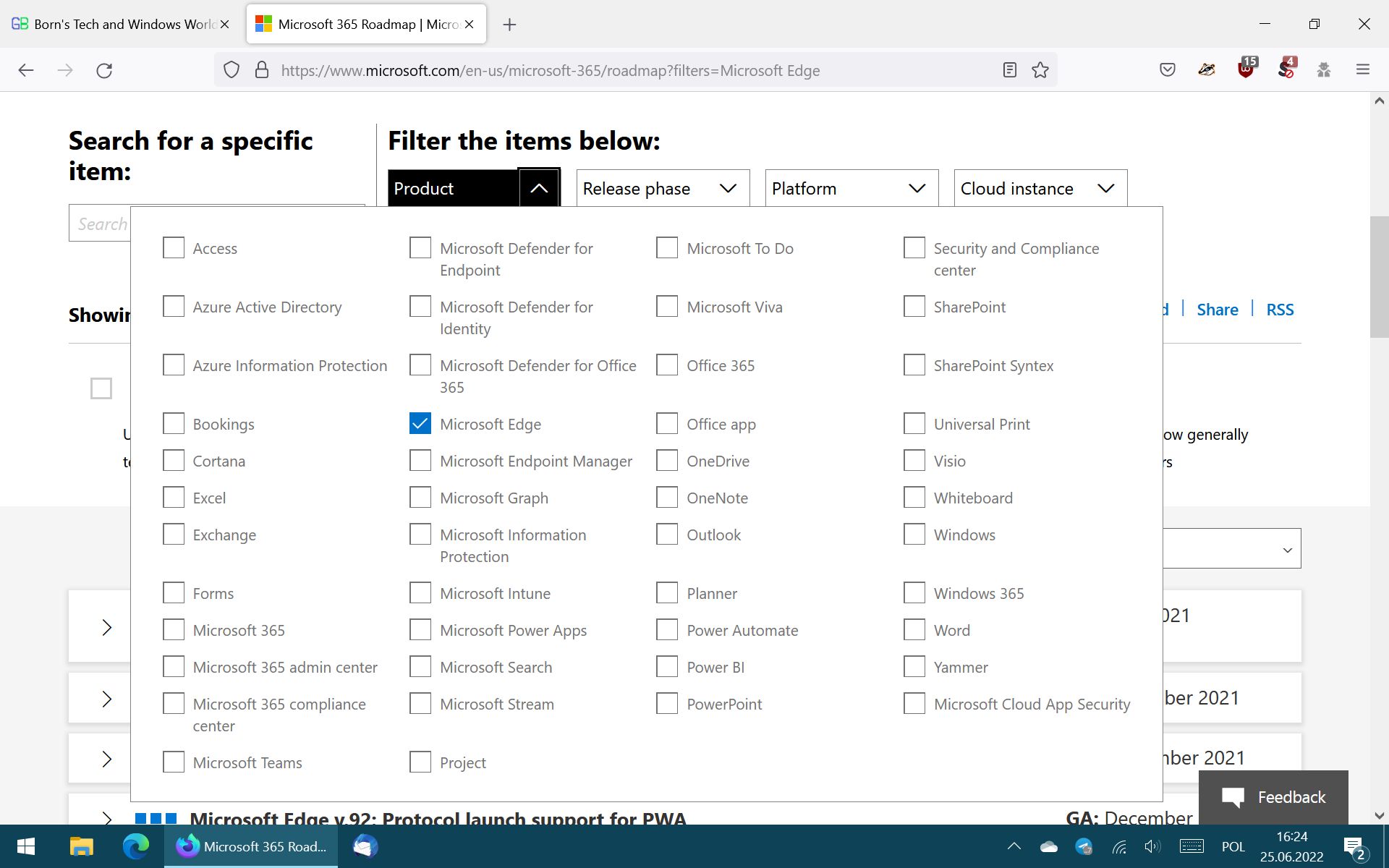Show hidden system tray icons
Screen dimensions: 1389x868
pyautogui.click(x=1014, y=846)
